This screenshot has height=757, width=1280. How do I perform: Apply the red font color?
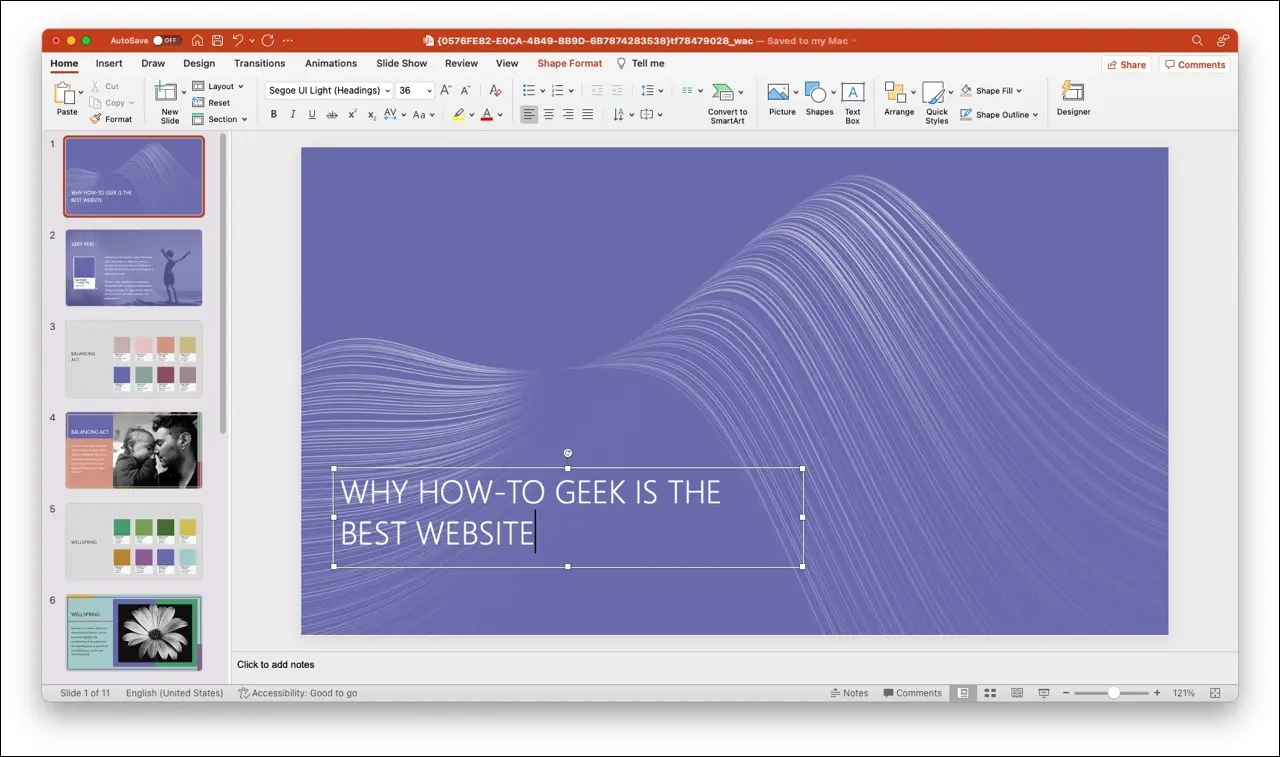point(486,115)
